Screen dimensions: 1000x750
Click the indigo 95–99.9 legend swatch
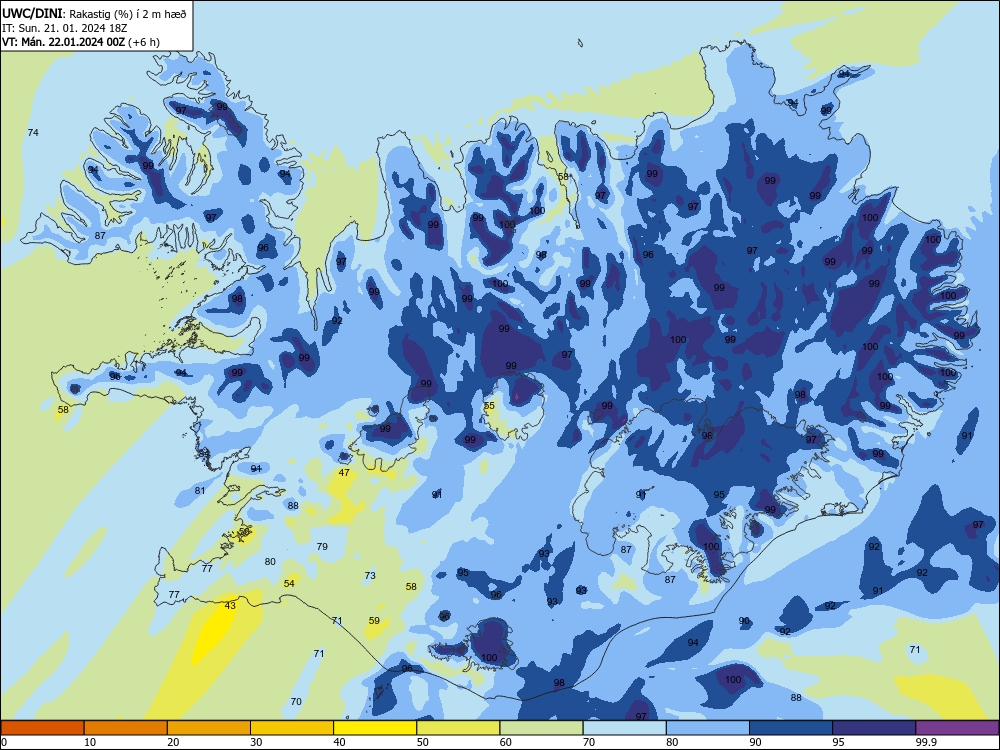[874, 728]
